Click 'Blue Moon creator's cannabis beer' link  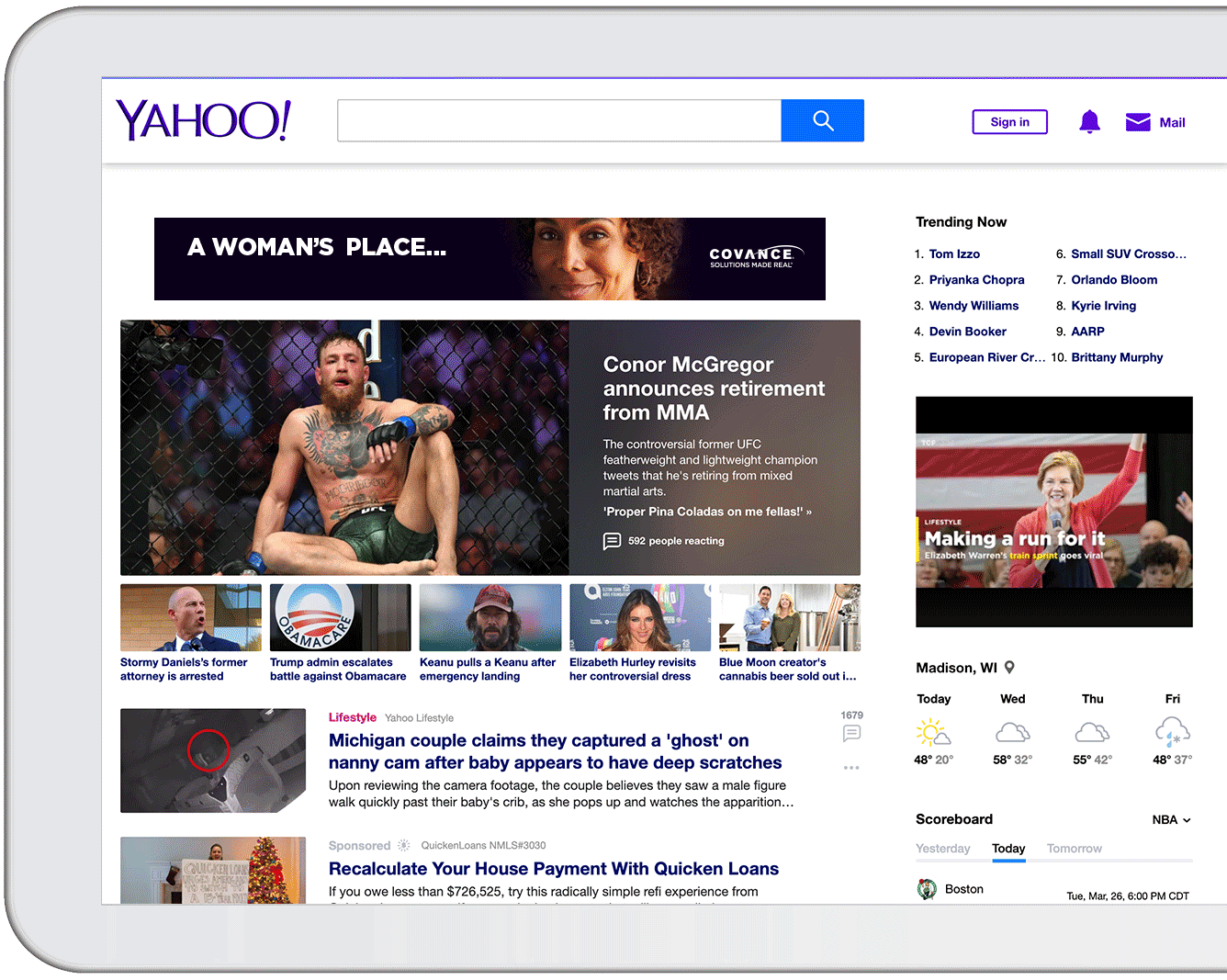tap(788, 669)
